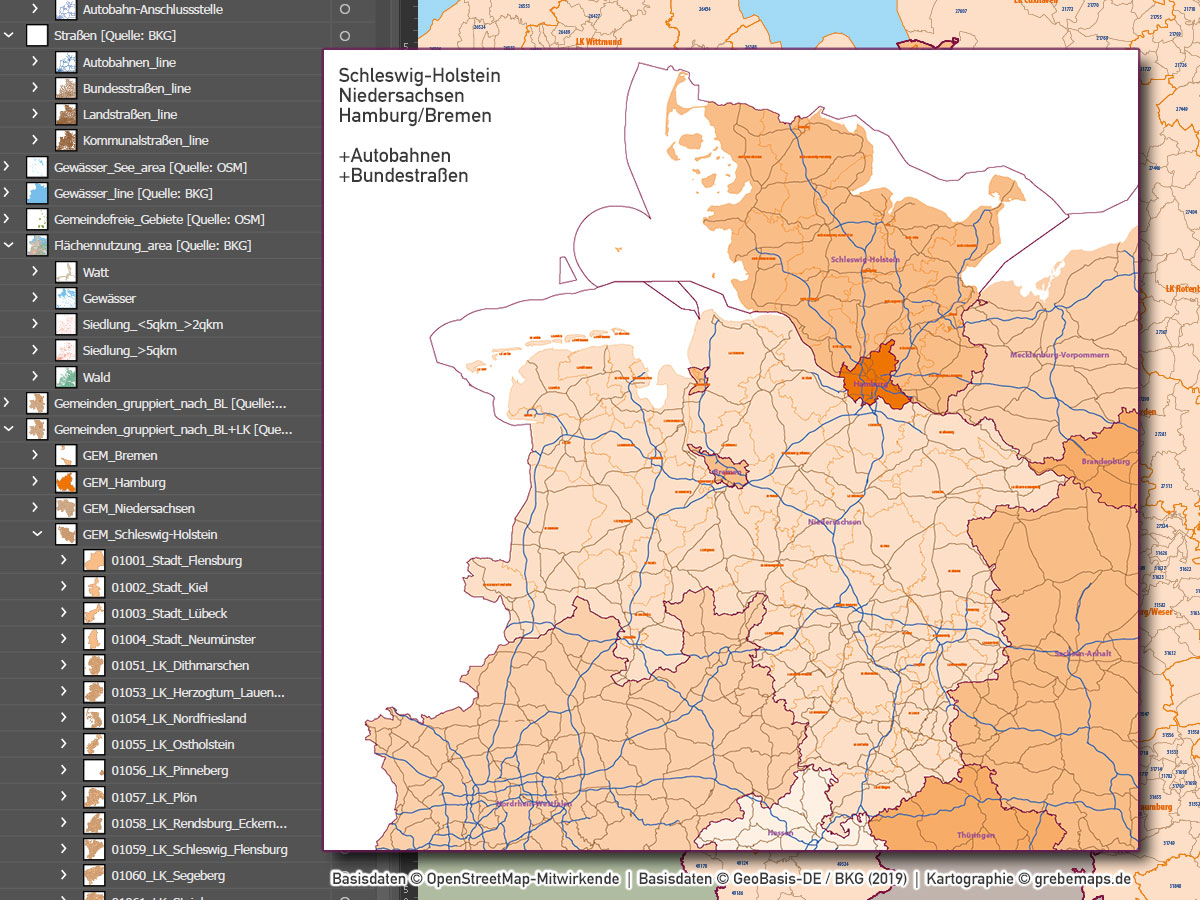Select the Gewässer_See_area layer

pos(120,167)
